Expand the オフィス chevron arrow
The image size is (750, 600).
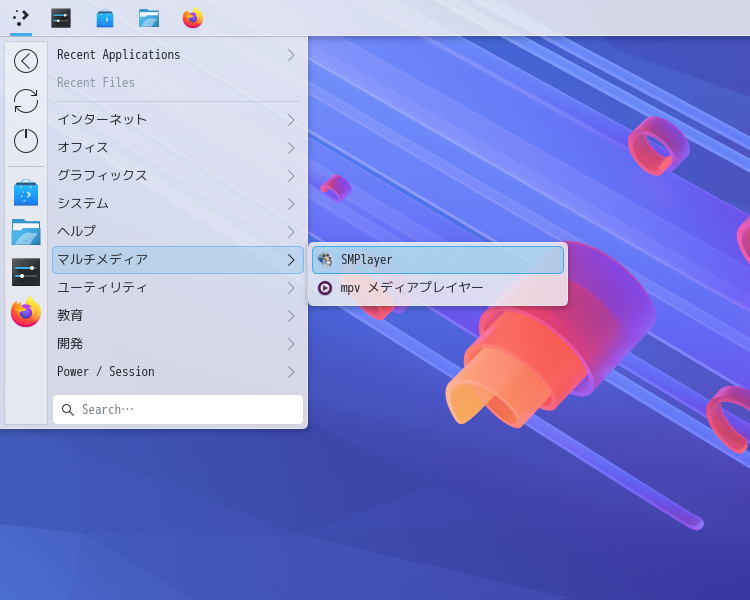(291, 148)
